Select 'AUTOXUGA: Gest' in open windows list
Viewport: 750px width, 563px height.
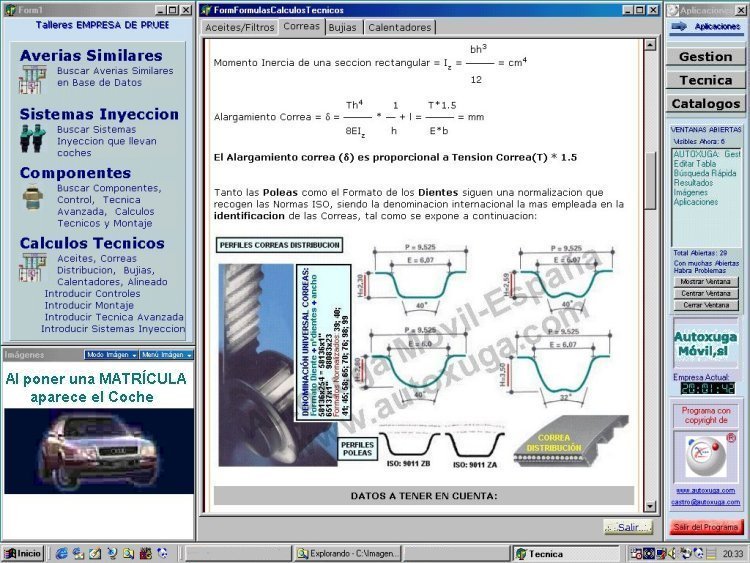point(707,154)
